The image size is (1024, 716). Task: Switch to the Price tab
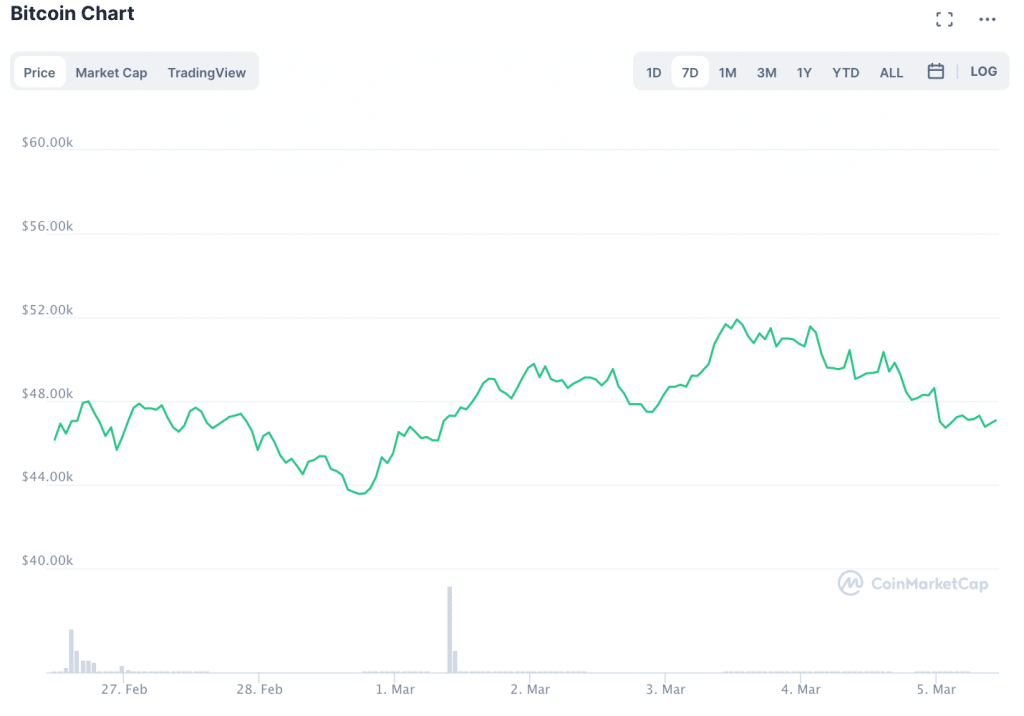[x=40, y=72]
